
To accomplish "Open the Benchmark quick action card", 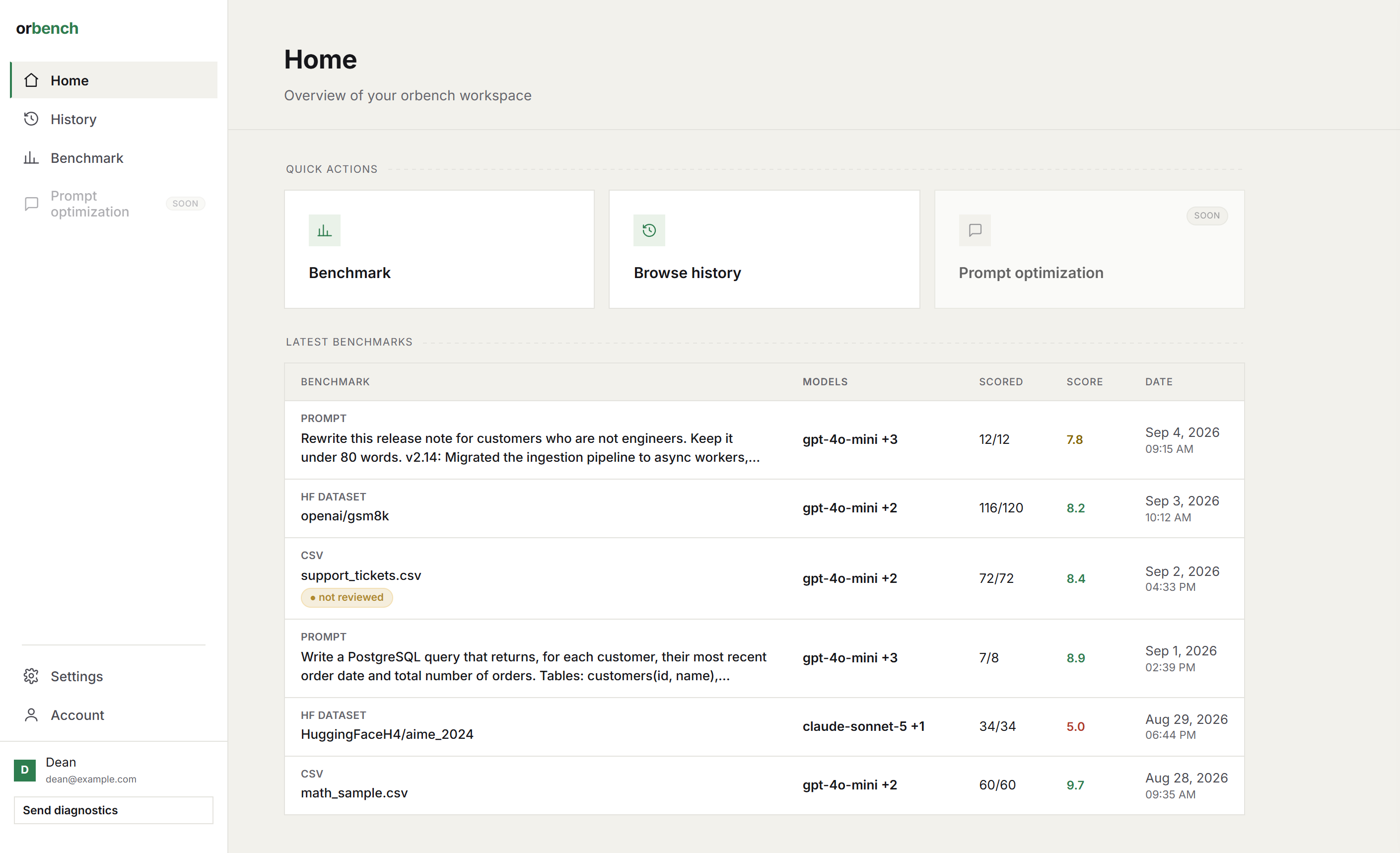I will (x=439, y=249).
